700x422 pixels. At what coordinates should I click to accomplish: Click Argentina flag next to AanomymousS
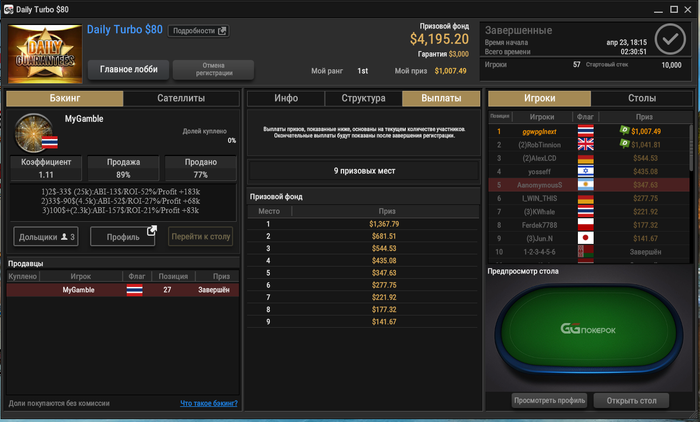(585, 184)
